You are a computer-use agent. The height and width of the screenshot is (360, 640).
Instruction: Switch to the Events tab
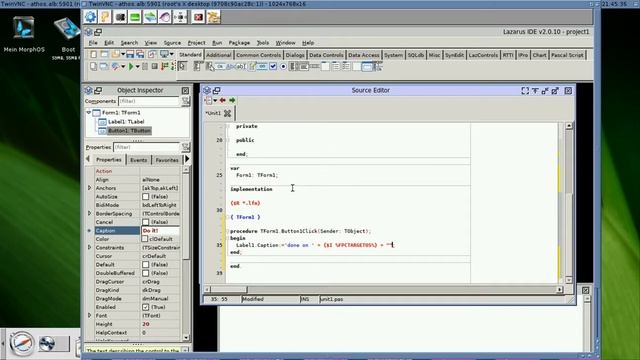[138, 160]
